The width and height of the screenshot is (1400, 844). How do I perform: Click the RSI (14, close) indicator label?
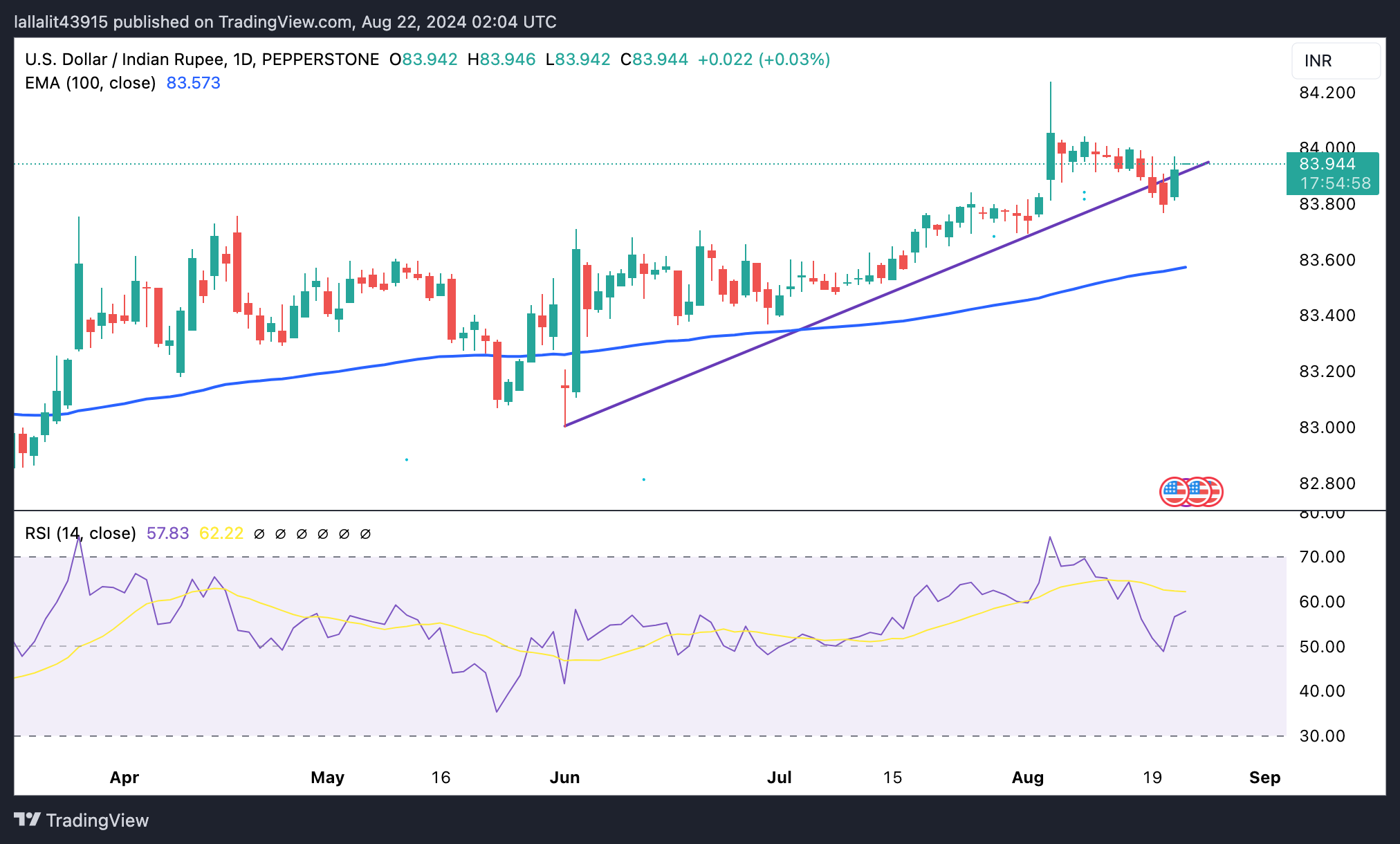[x=80, y=533]
